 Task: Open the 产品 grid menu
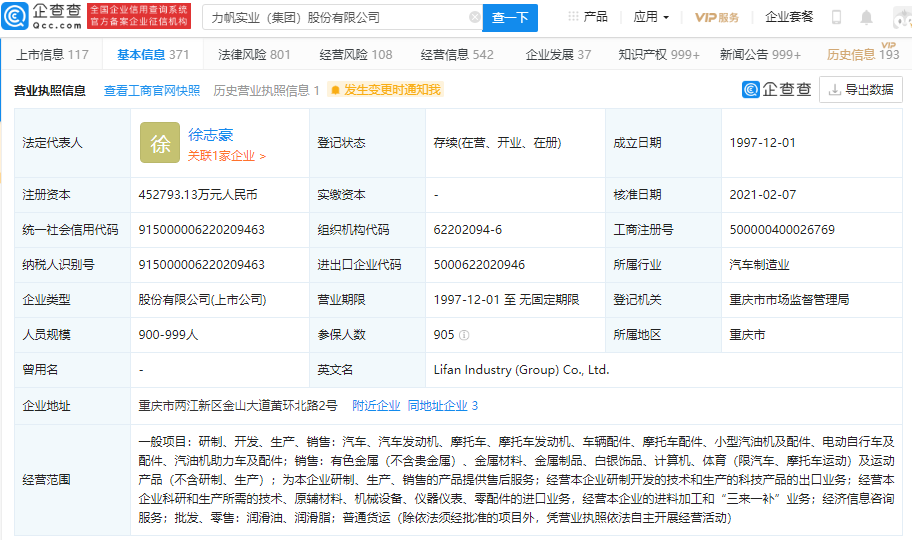click(x=588, y=17)
